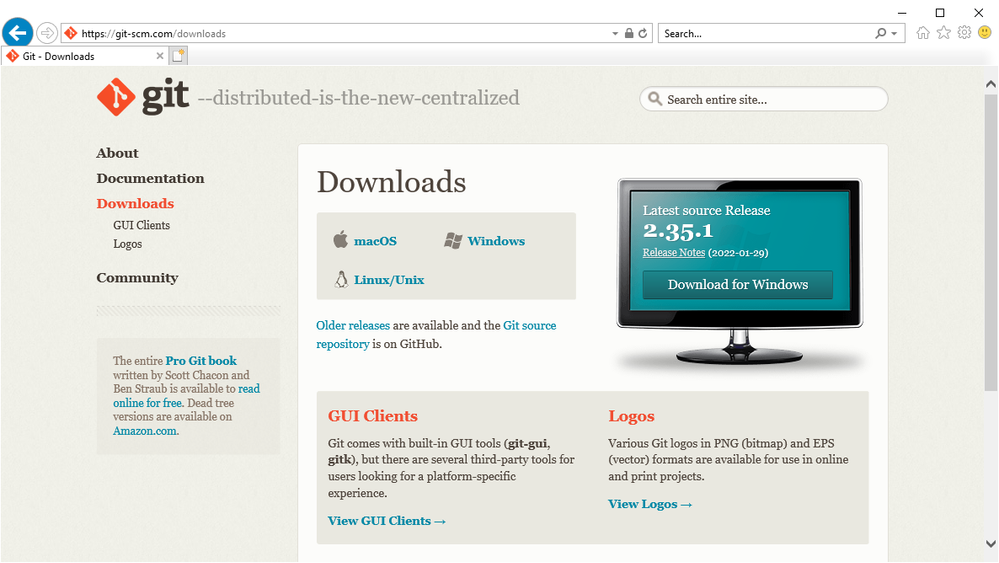Click the 'Downloads' page heading

[391, 182]
